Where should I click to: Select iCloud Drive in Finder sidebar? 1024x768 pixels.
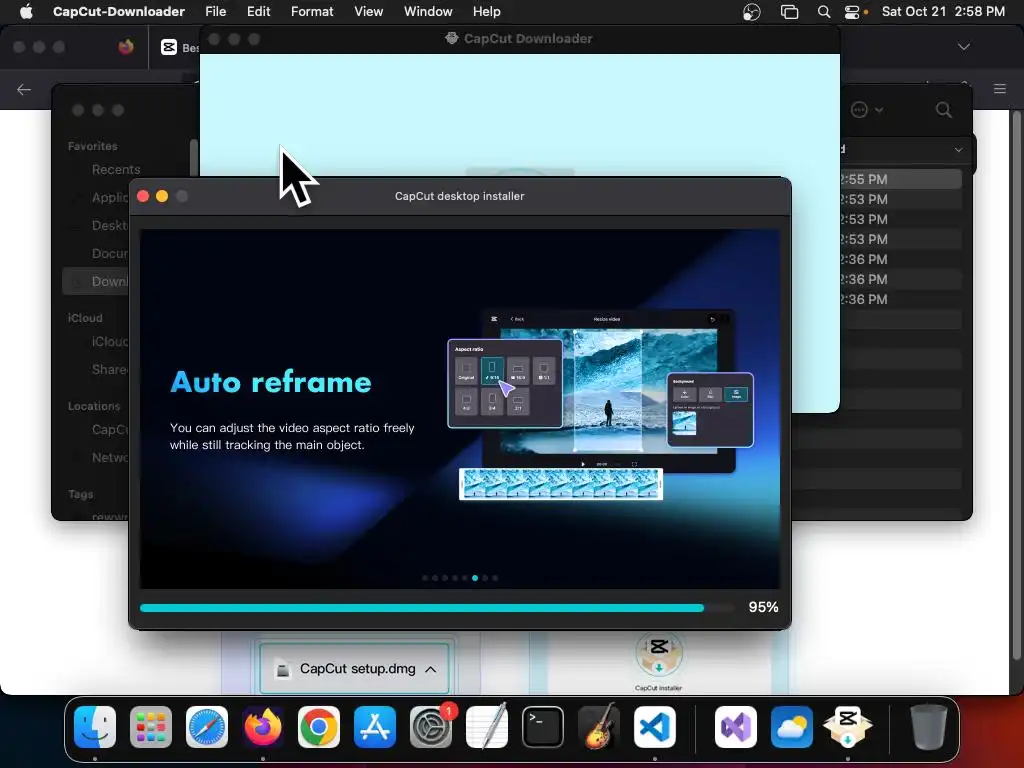tap(109, 342)
